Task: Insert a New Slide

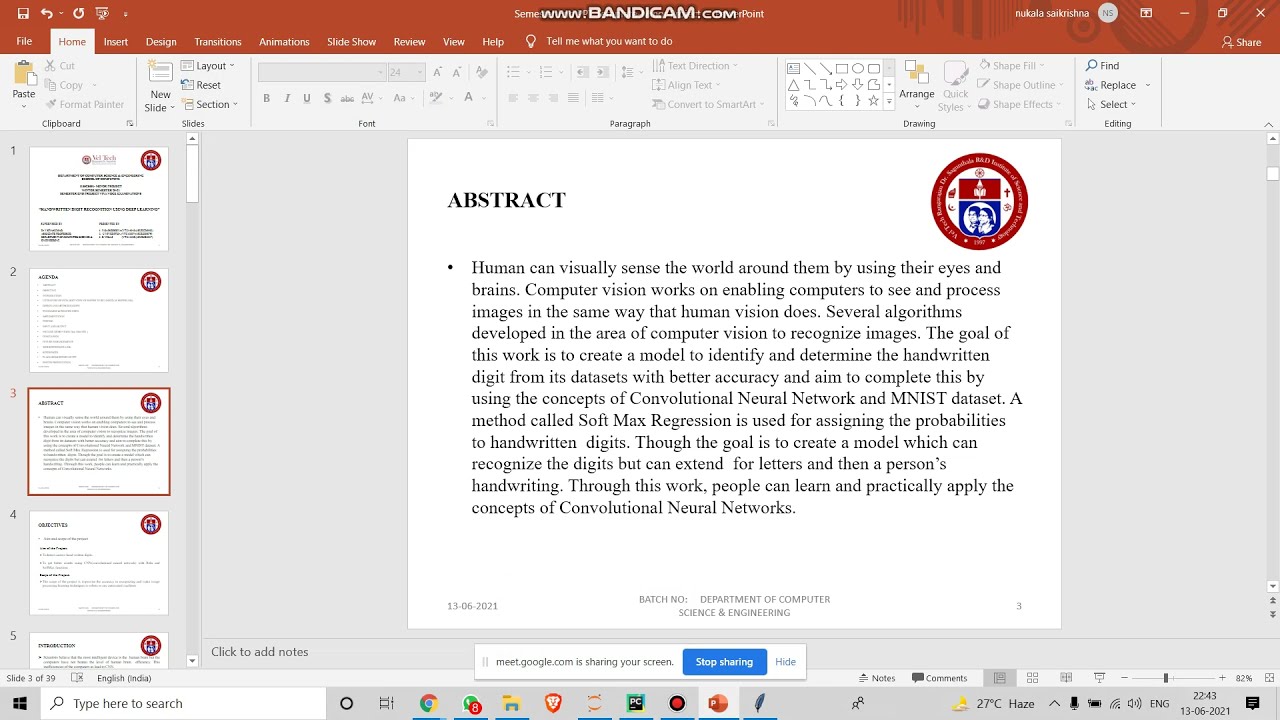Action: (x=160, y=86)
